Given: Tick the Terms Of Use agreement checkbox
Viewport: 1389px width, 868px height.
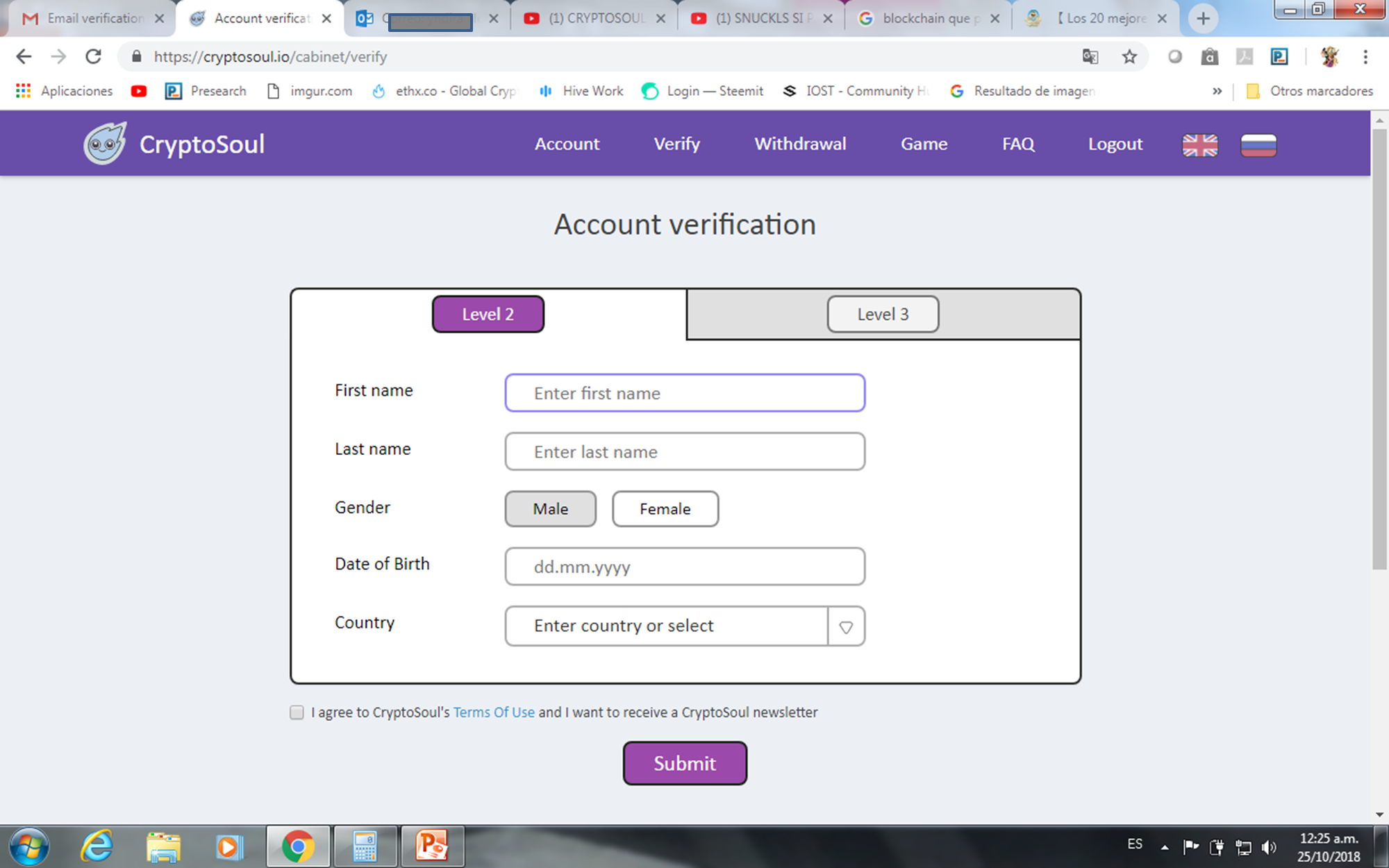Looking at the screenshot, I should pos(297,712).
